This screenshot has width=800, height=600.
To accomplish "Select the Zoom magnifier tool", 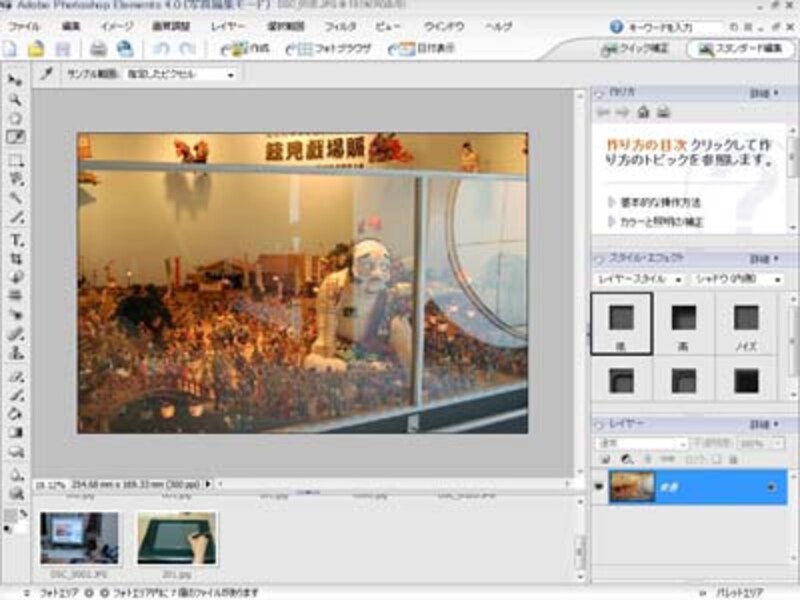I will click(x=16, y=100).
